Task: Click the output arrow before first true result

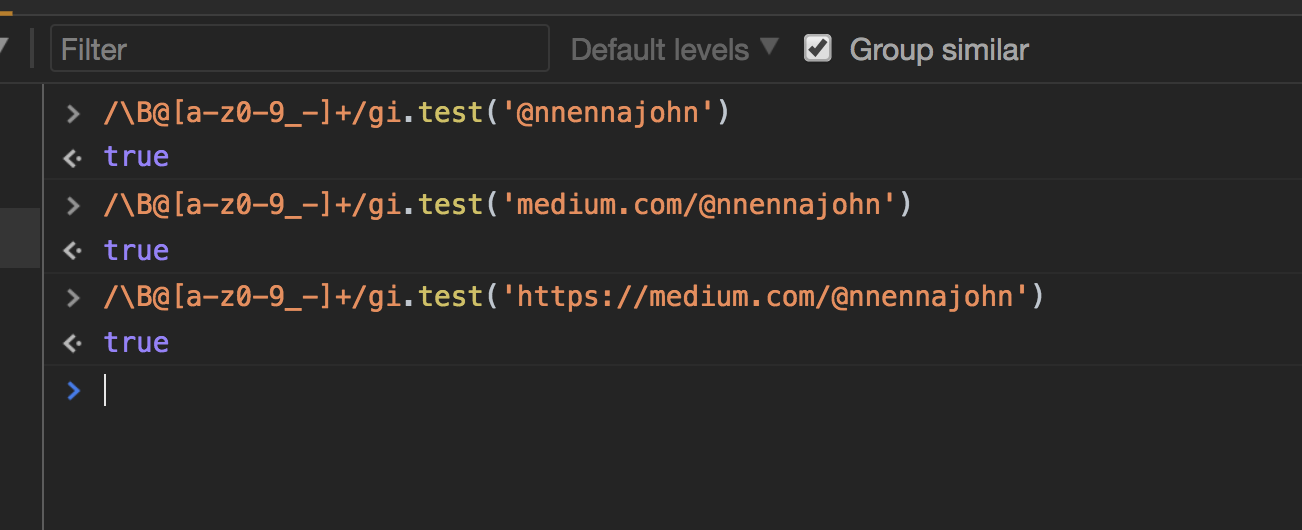Action: pyautogui.click(x=72, y=158)
